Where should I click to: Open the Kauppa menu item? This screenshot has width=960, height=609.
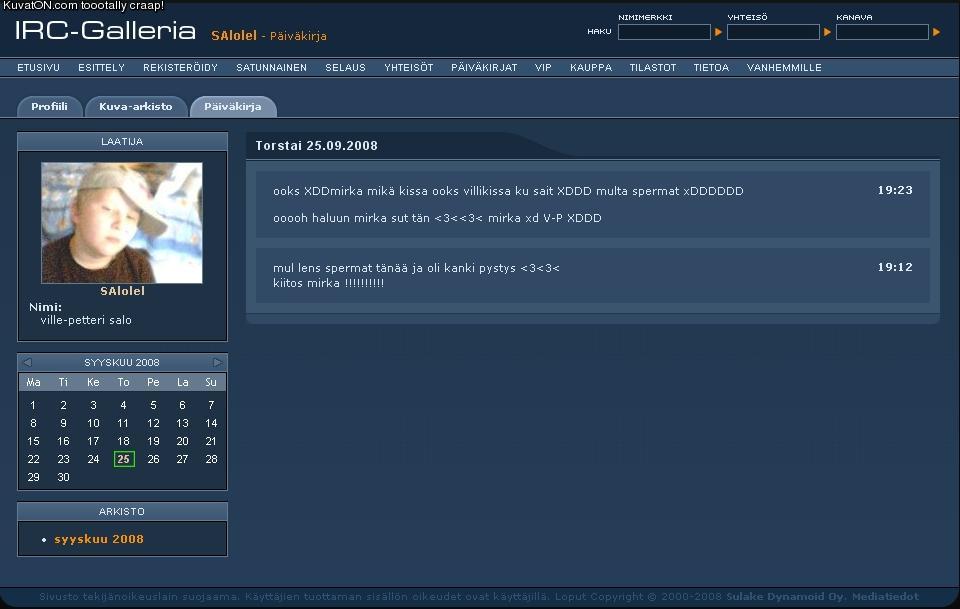tap(591, 67)
